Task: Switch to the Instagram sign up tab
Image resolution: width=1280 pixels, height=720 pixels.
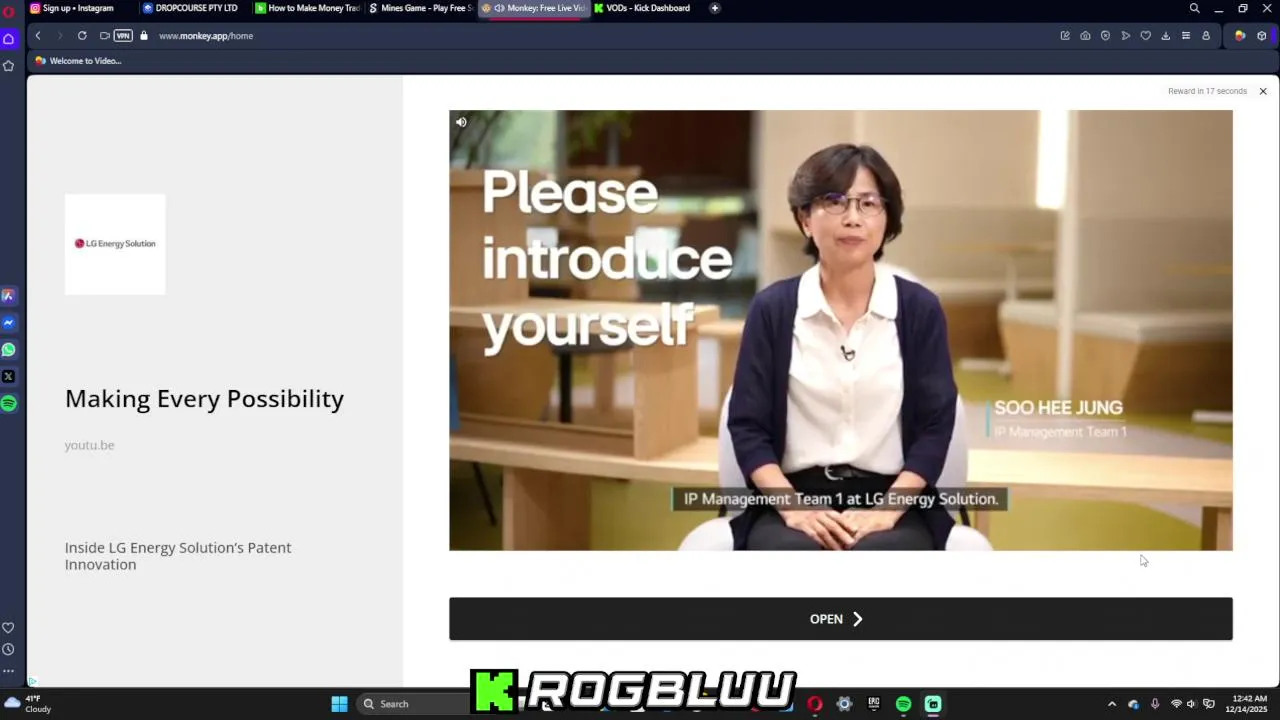Action: pyautogui.click(x=80, y=8)
